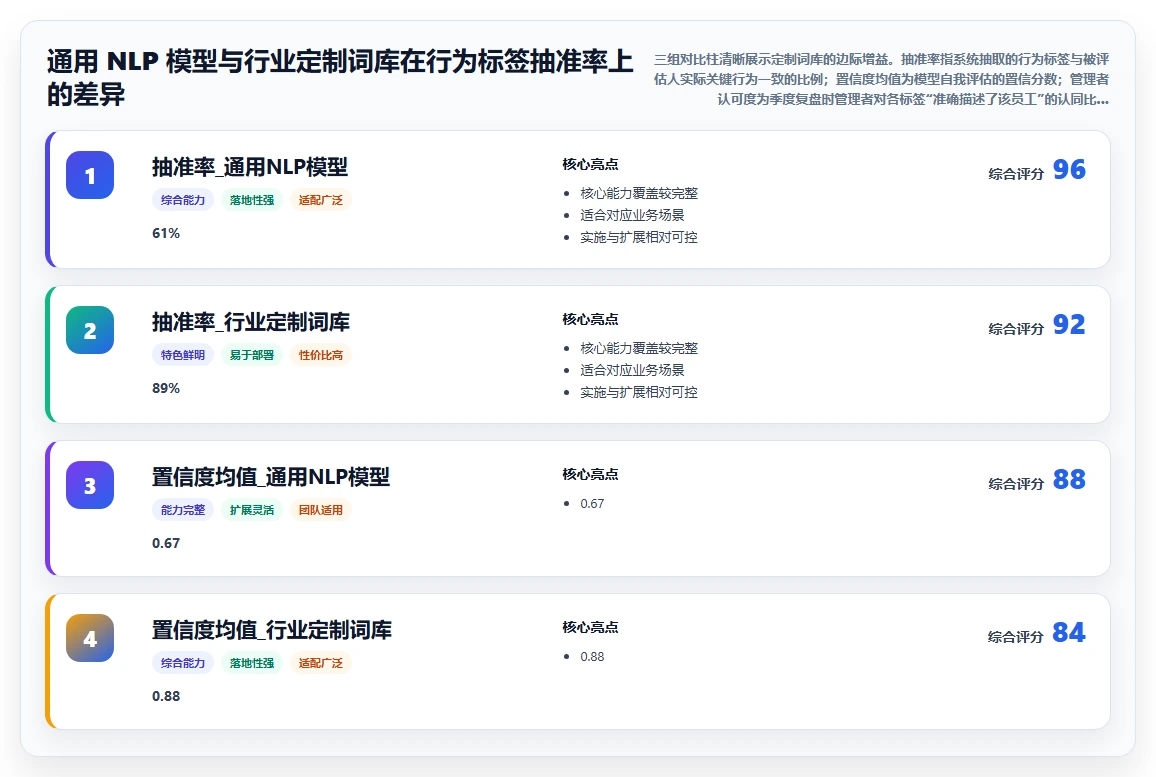
Task: Click the 综合能力 tag in card 1
Action: click(x=183, y=200)
